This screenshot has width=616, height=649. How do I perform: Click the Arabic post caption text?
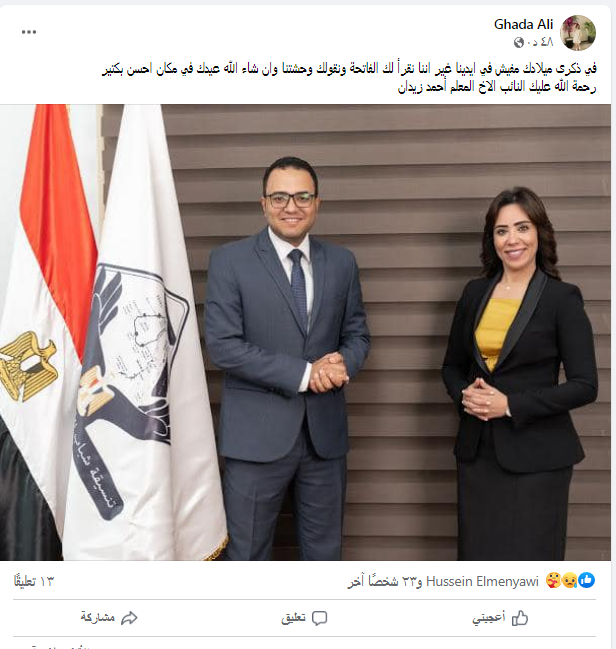(349, 77)
